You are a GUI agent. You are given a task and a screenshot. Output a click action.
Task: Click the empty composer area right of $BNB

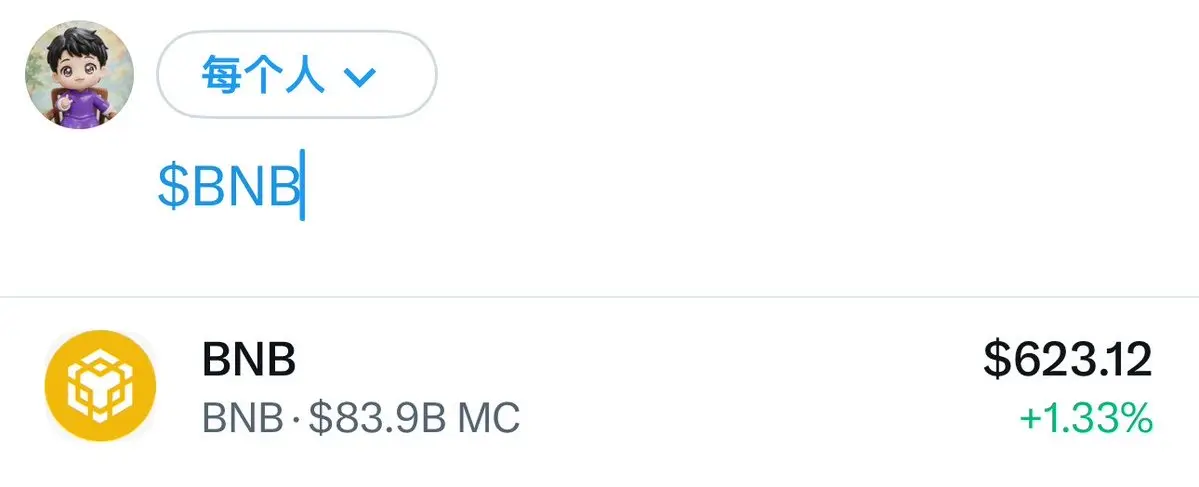coord(700,188)
